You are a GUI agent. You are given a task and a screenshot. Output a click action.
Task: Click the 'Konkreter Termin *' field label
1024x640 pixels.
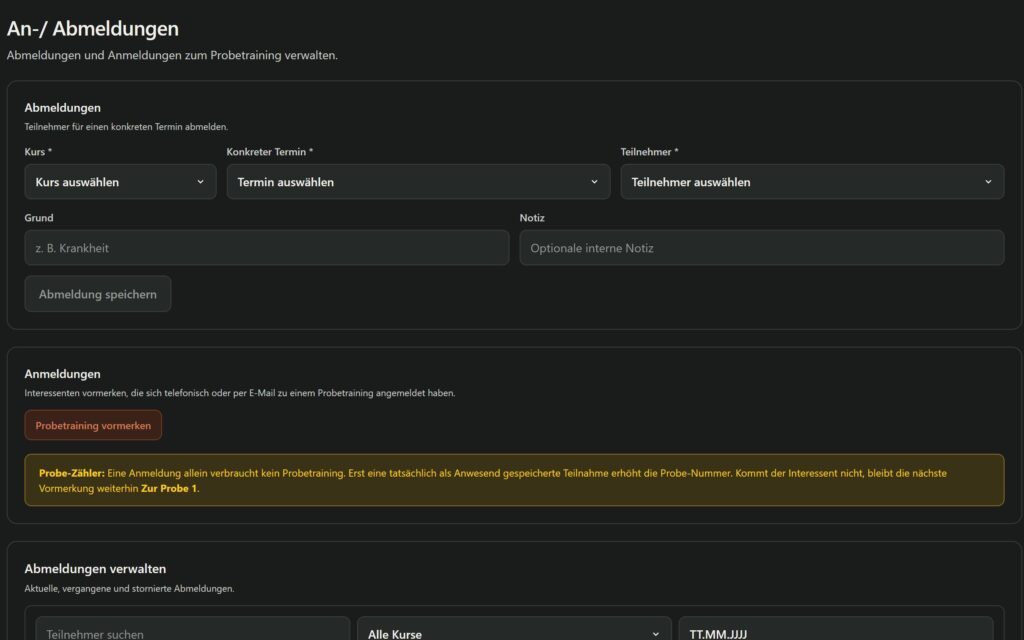270,152
